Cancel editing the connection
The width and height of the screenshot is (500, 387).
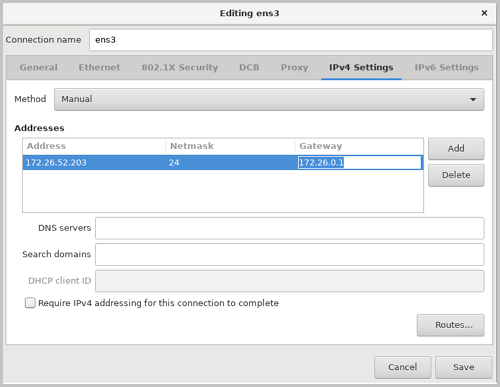click(402, 367)
